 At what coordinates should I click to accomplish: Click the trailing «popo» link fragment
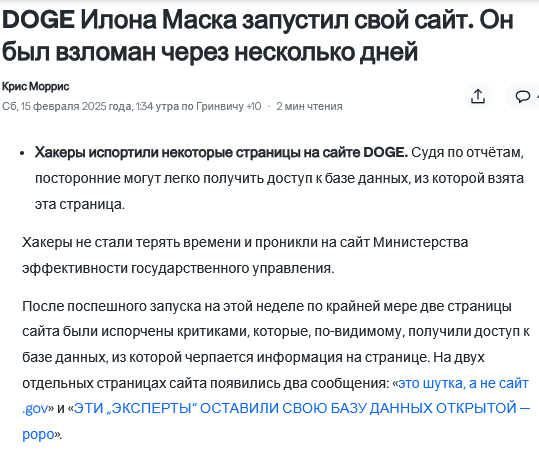point(38,434)
